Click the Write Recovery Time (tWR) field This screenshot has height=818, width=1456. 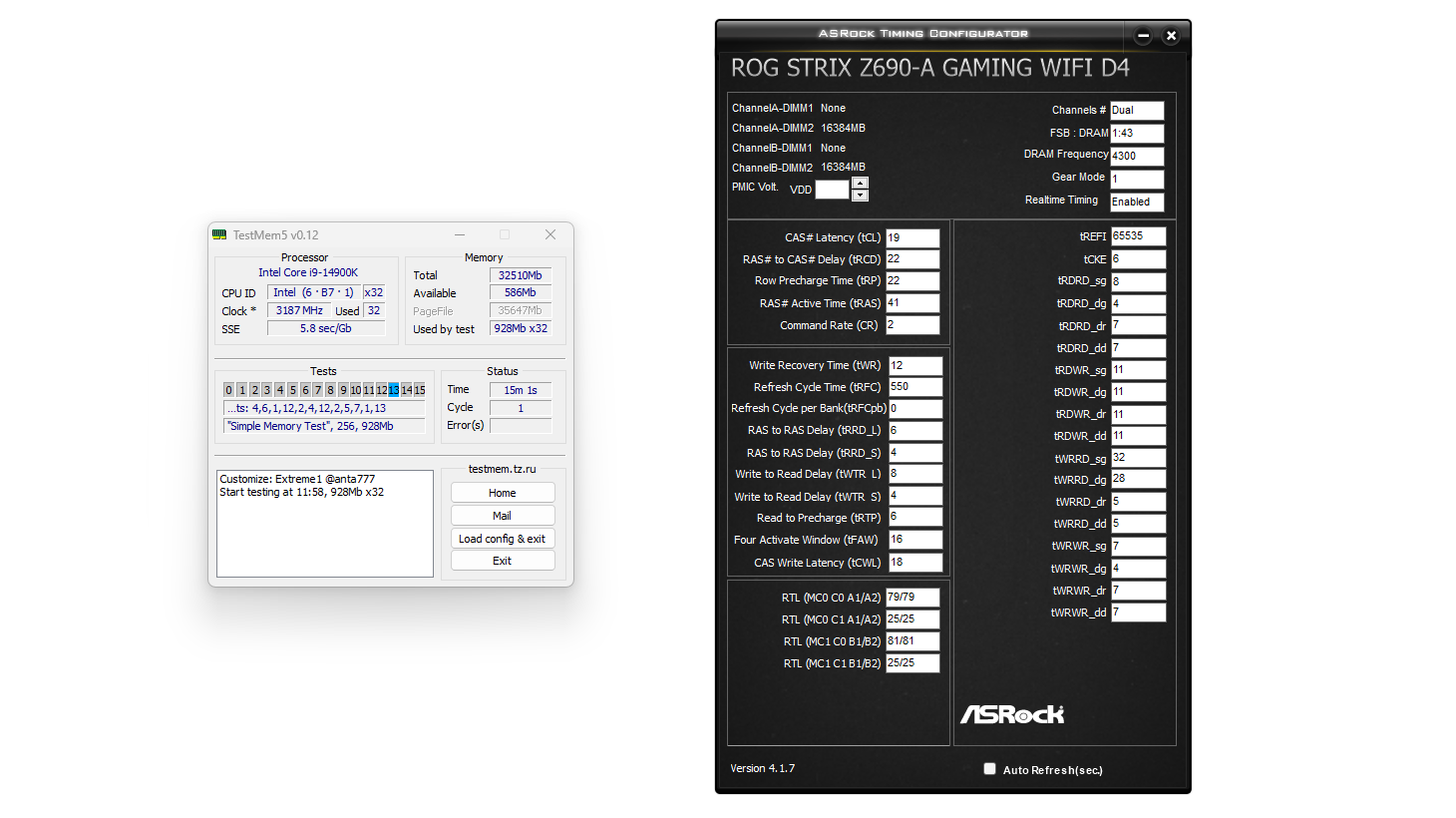coord(915,366)
